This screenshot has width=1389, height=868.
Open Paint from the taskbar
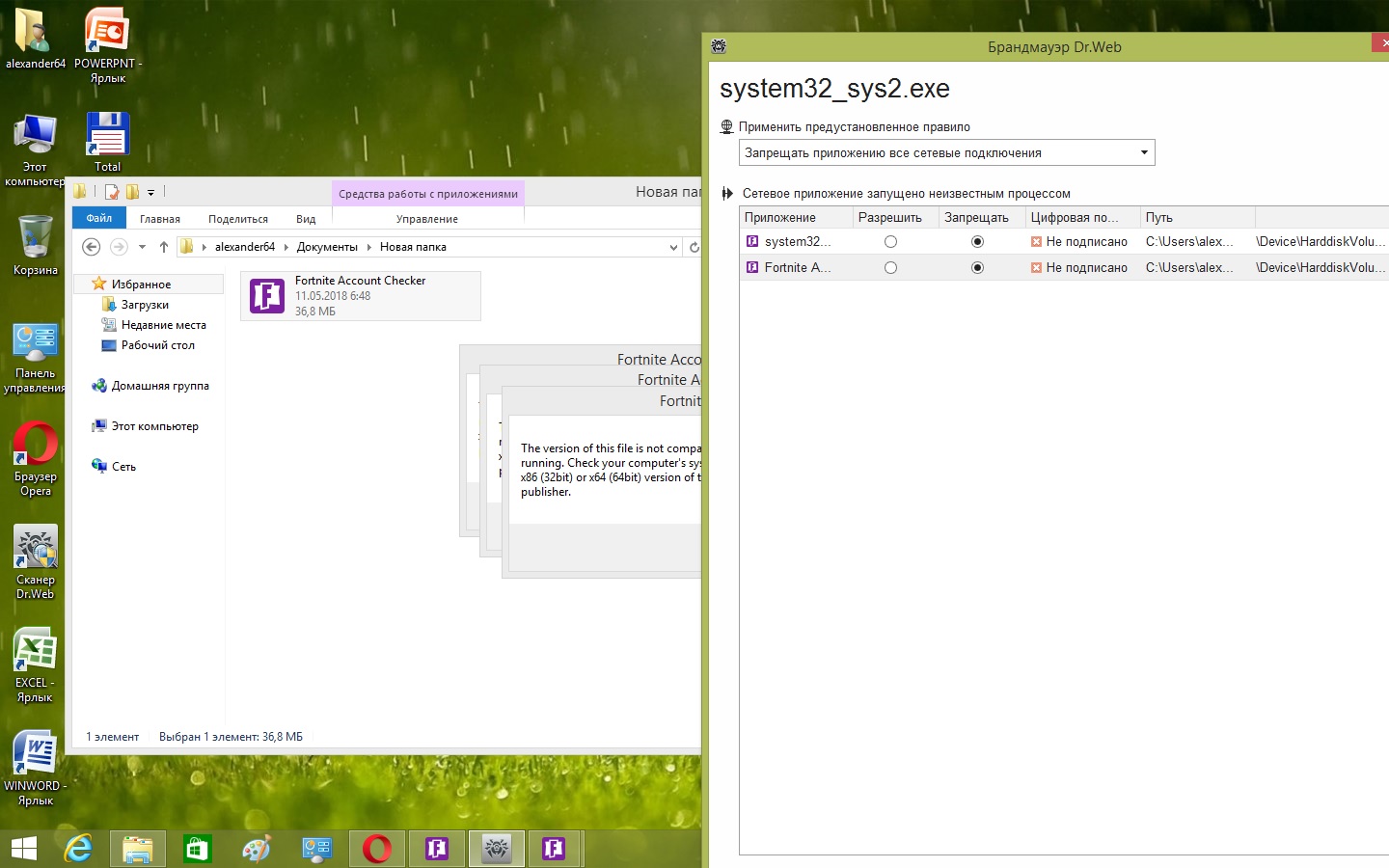click(257, 849)
